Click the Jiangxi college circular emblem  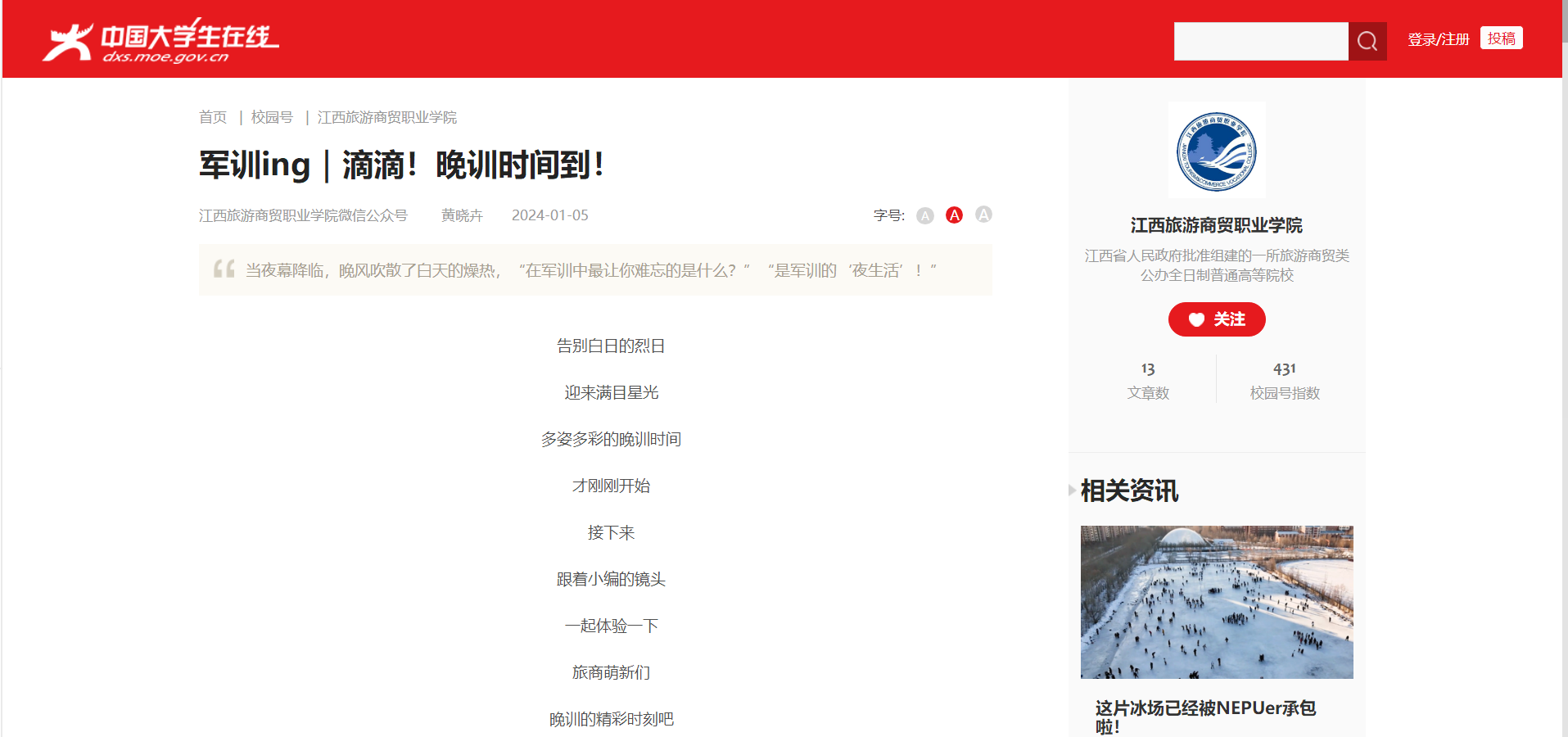tap(1216, 151)
